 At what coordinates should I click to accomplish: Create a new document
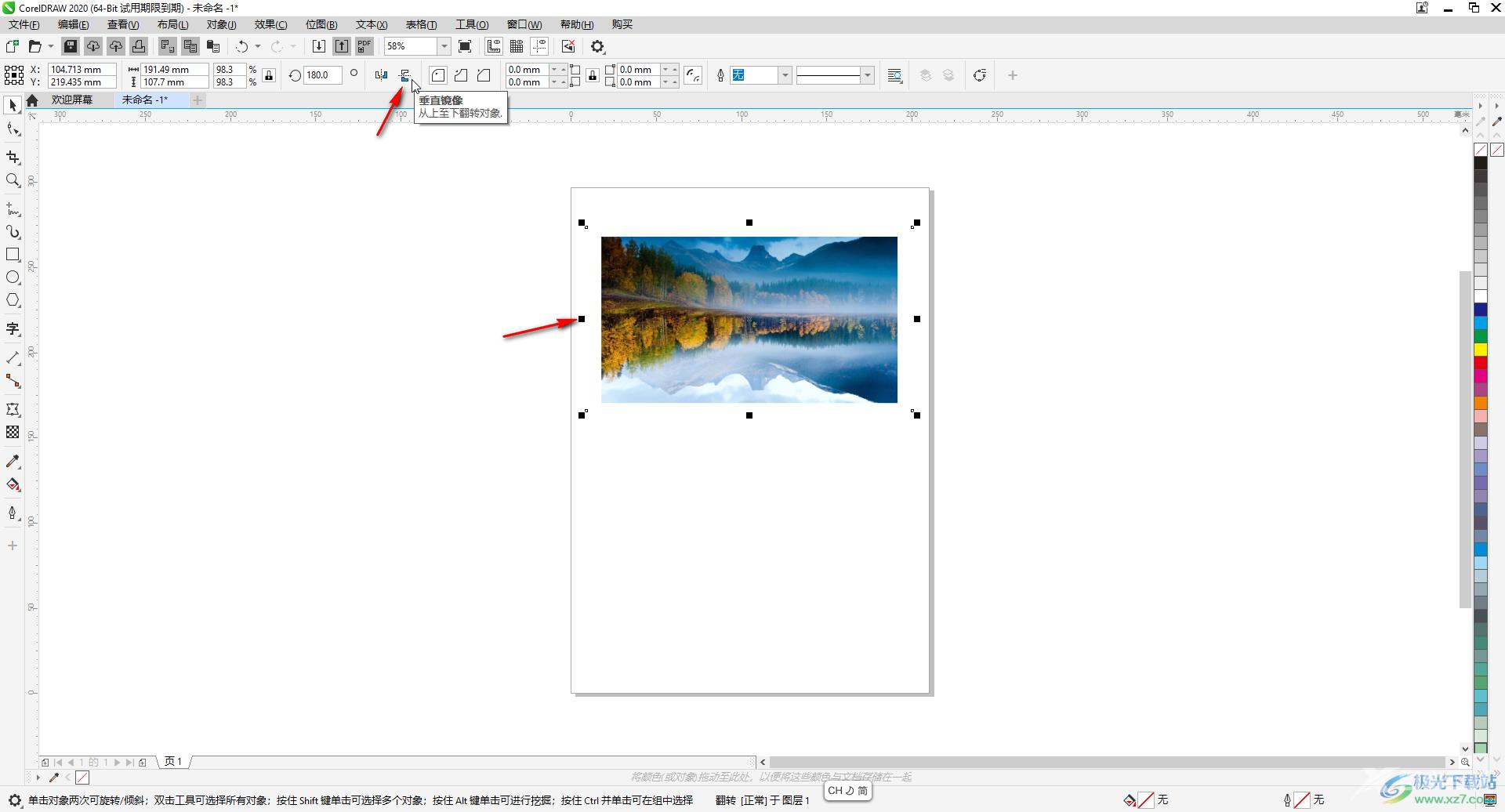coord(12,46)
